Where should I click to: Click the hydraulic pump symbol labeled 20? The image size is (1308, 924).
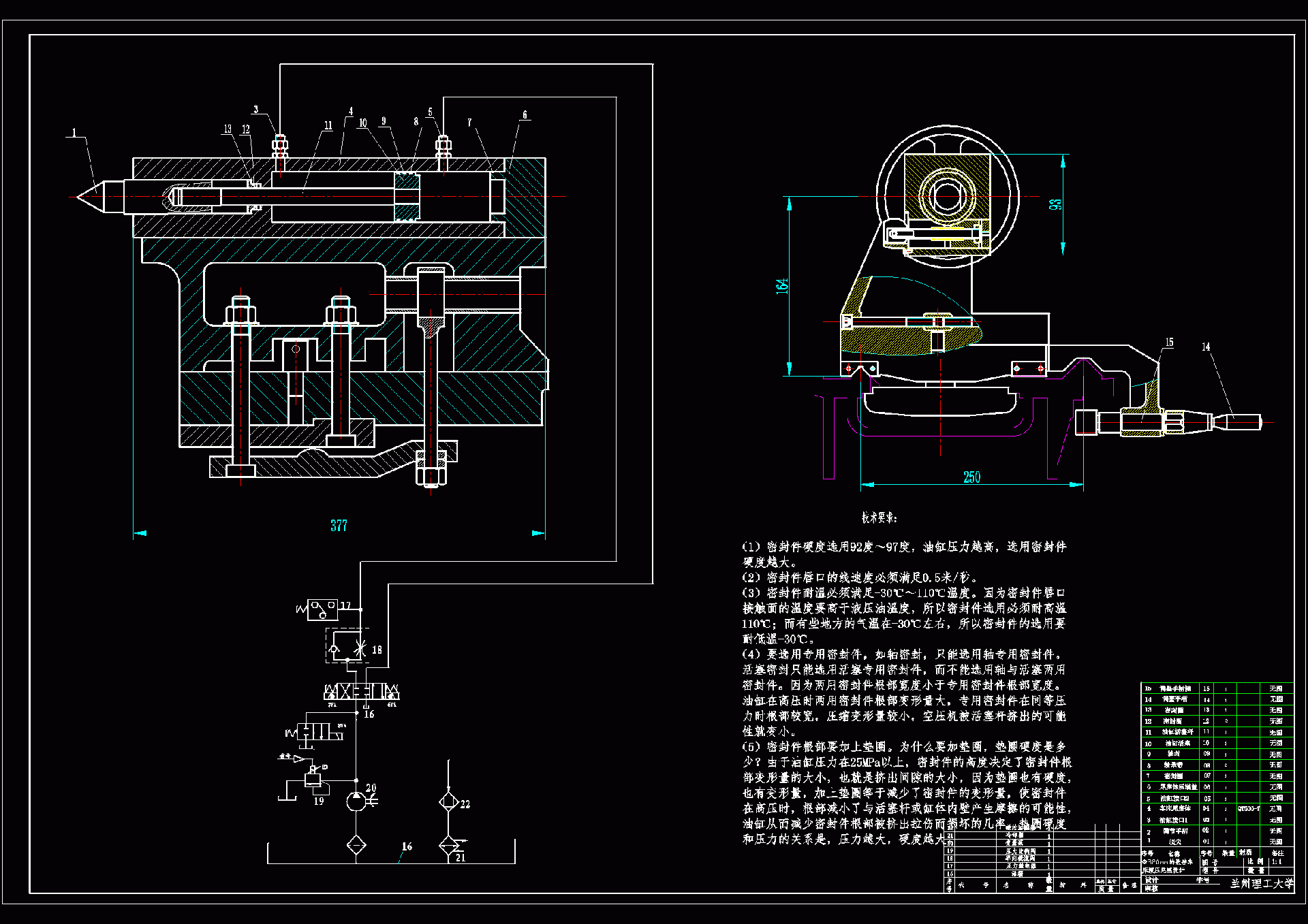[x=356, y=801]
